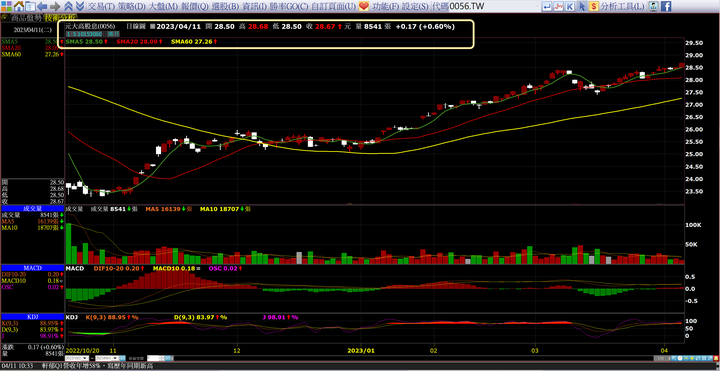
Task: Open the 資訊(I) menu
Action: (254, 6)
